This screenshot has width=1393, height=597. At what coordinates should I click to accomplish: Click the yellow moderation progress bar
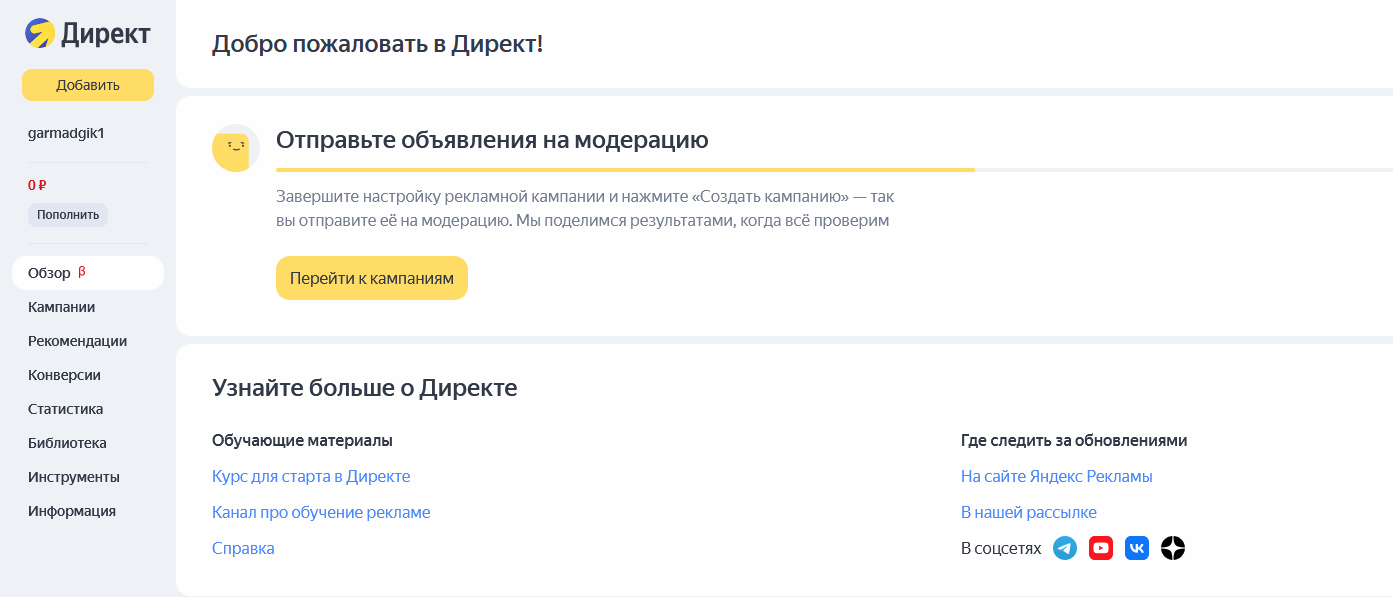click(x=625, y=170)
